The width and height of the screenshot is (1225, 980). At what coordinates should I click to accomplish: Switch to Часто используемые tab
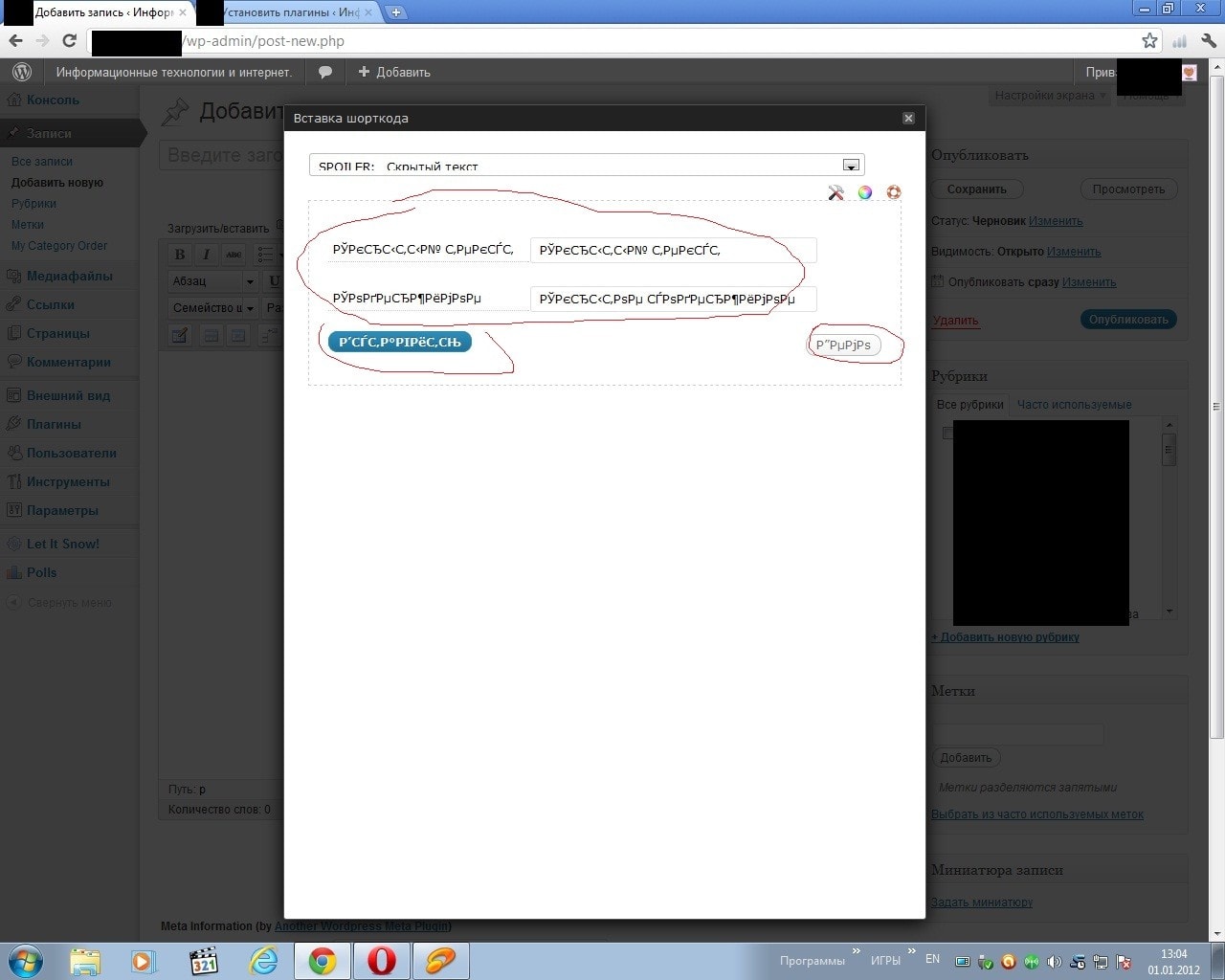click(1074, 405)
